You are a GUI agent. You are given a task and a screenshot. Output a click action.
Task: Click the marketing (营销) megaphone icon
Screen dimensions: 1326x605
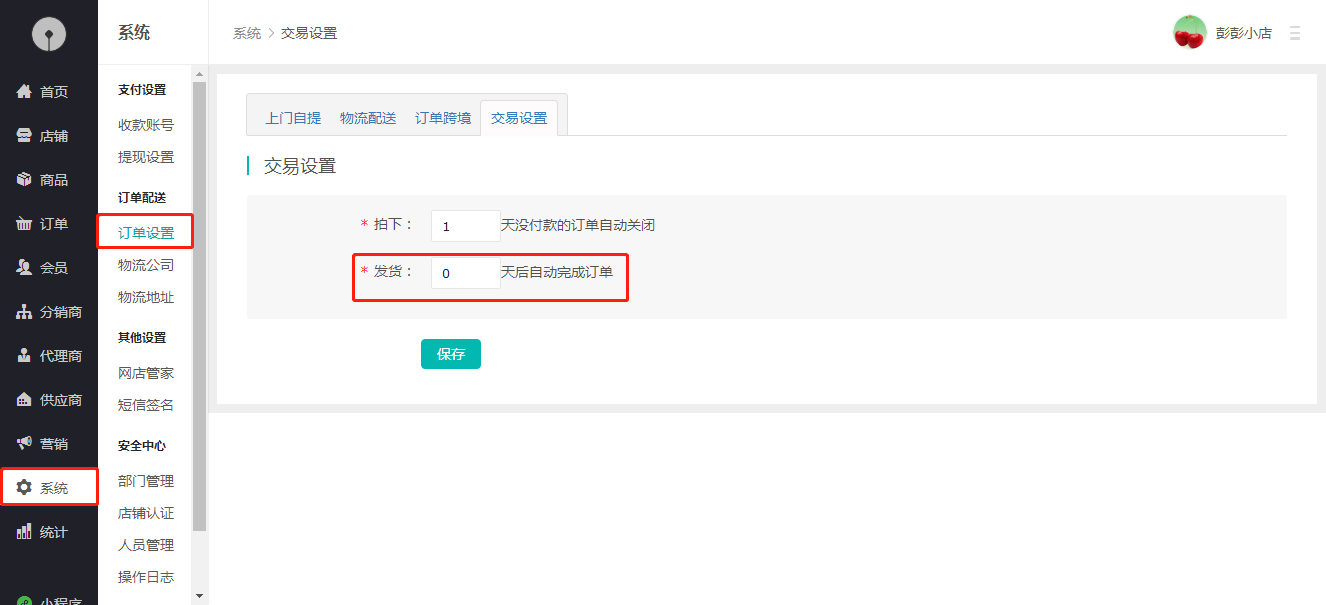(x=25, y=444)
